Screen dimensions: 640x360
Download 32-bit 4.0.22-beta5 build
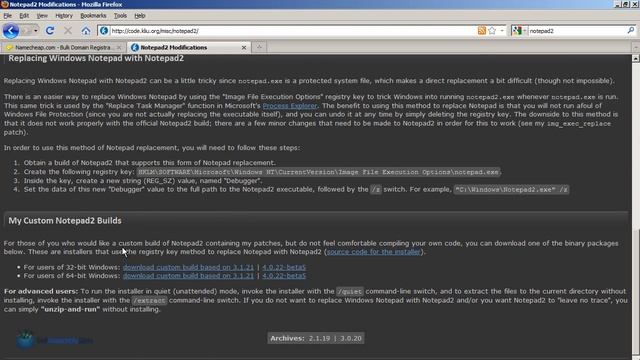click(284, 267)
